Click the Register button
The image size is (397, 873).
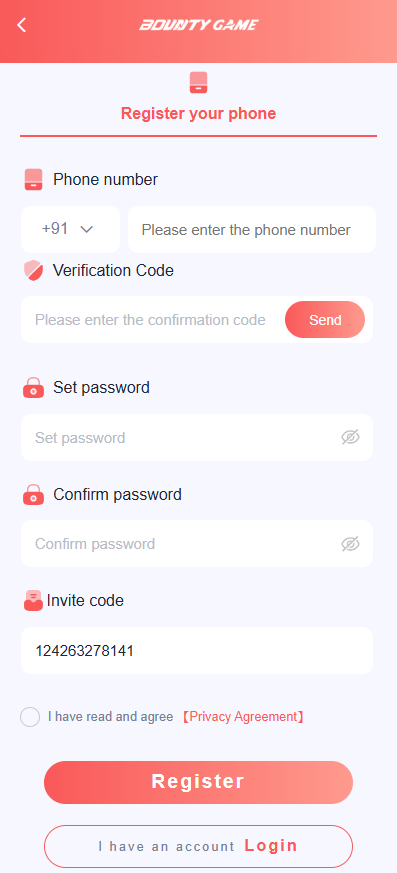pyautogui.click(x=198, y=782)
